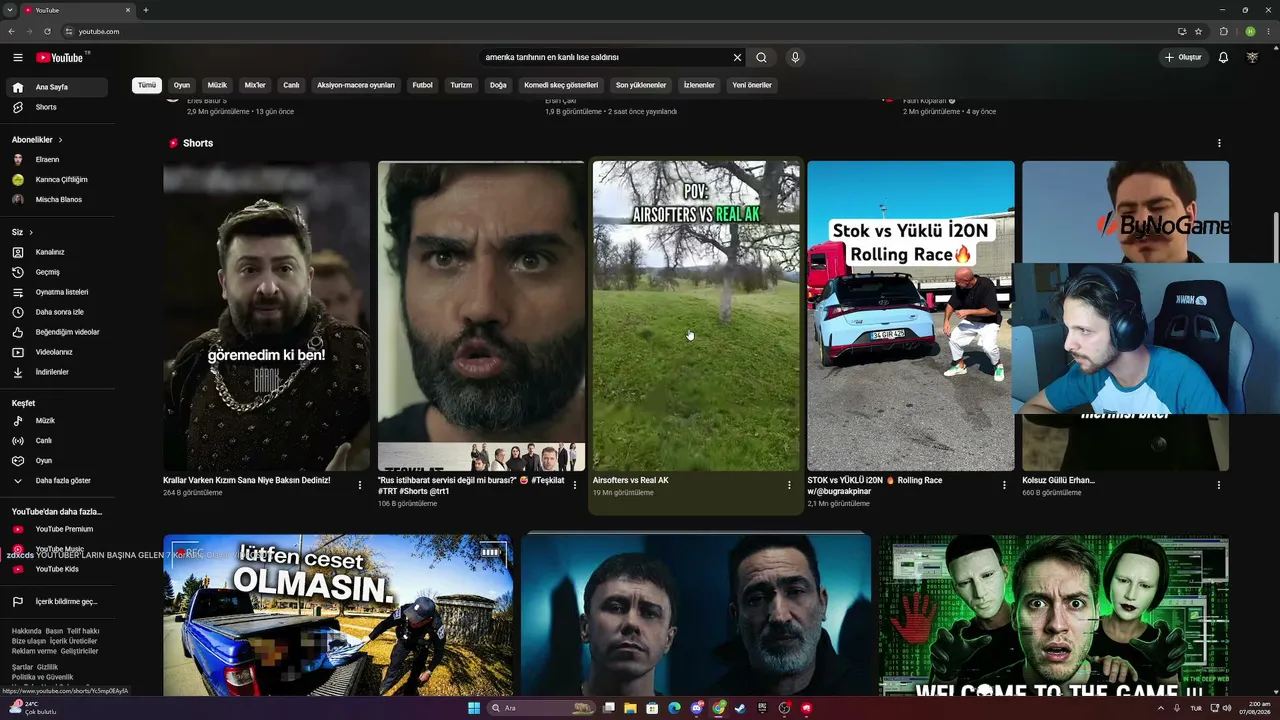The height and width of the screenshot is (720, 1280).
Task: Open YouTube Premium link
Action: (59, 529)
